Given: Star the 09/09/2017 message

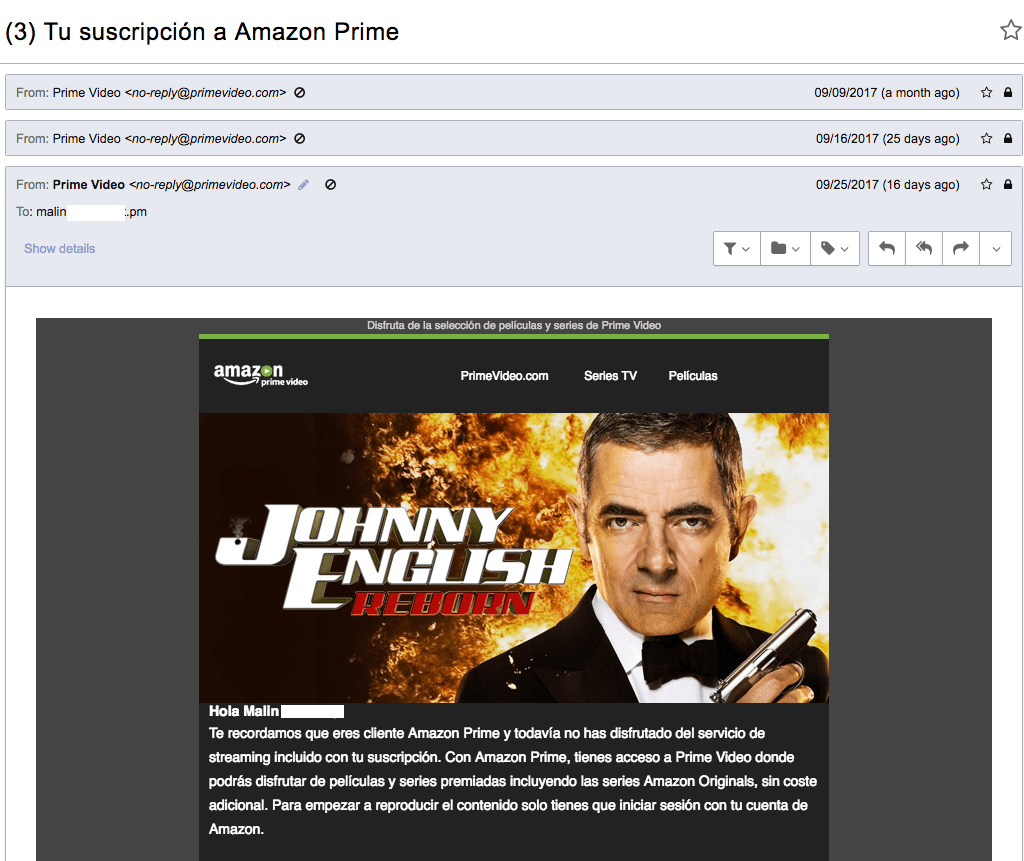Looking at the screenshot, I should [986, 93].
